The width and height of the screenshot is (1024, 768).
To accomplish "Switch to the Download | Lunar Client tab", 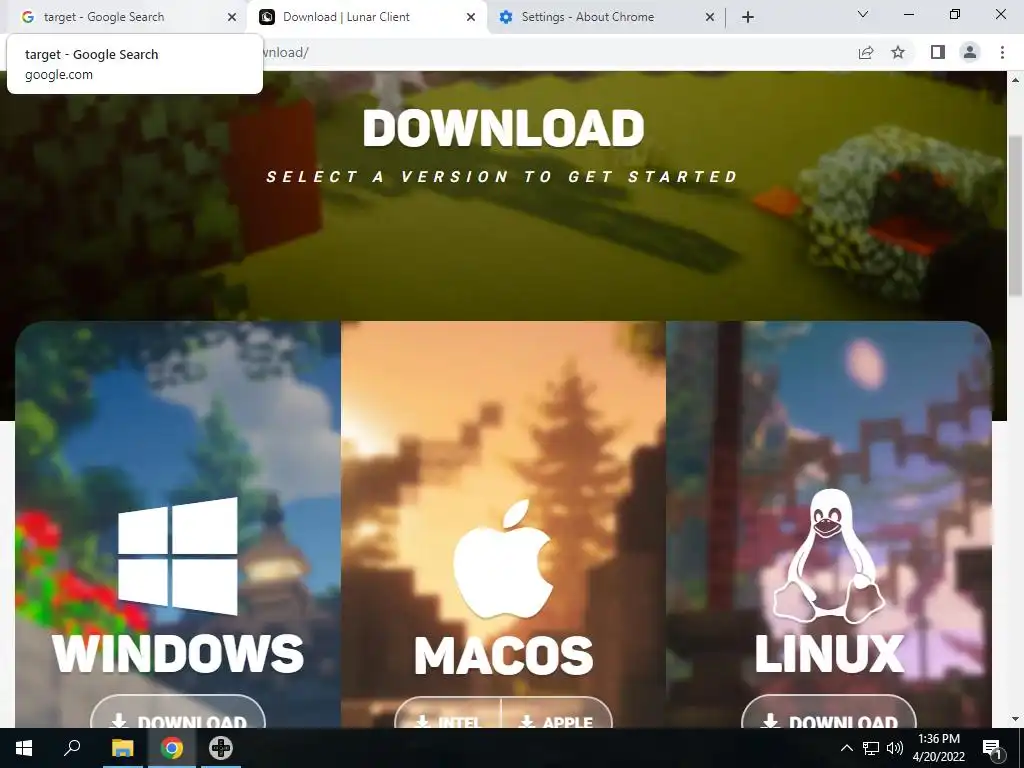I will (366, 17).
